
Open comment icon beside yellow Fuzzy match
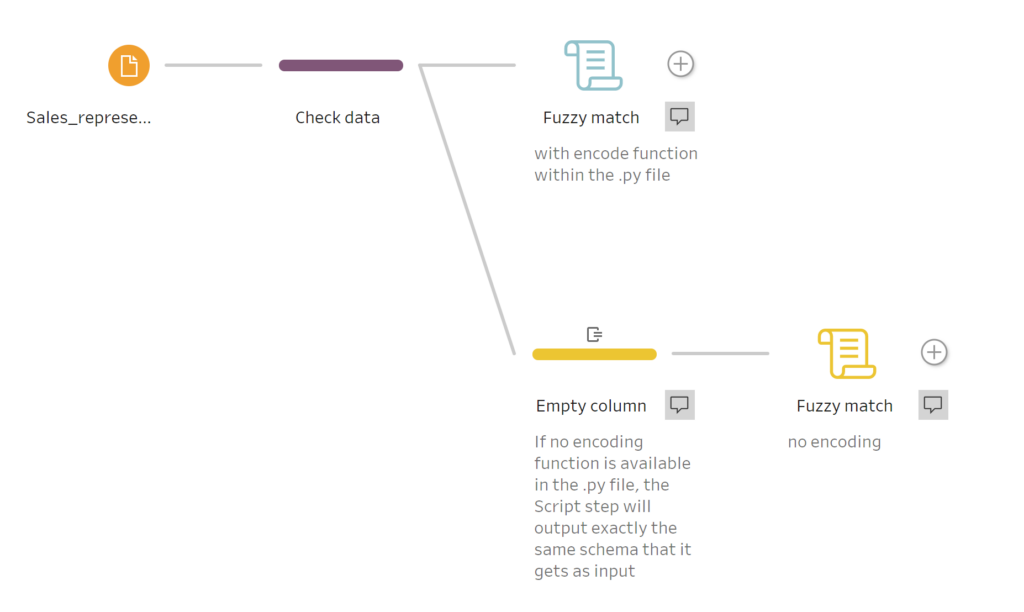coord(933,405)
